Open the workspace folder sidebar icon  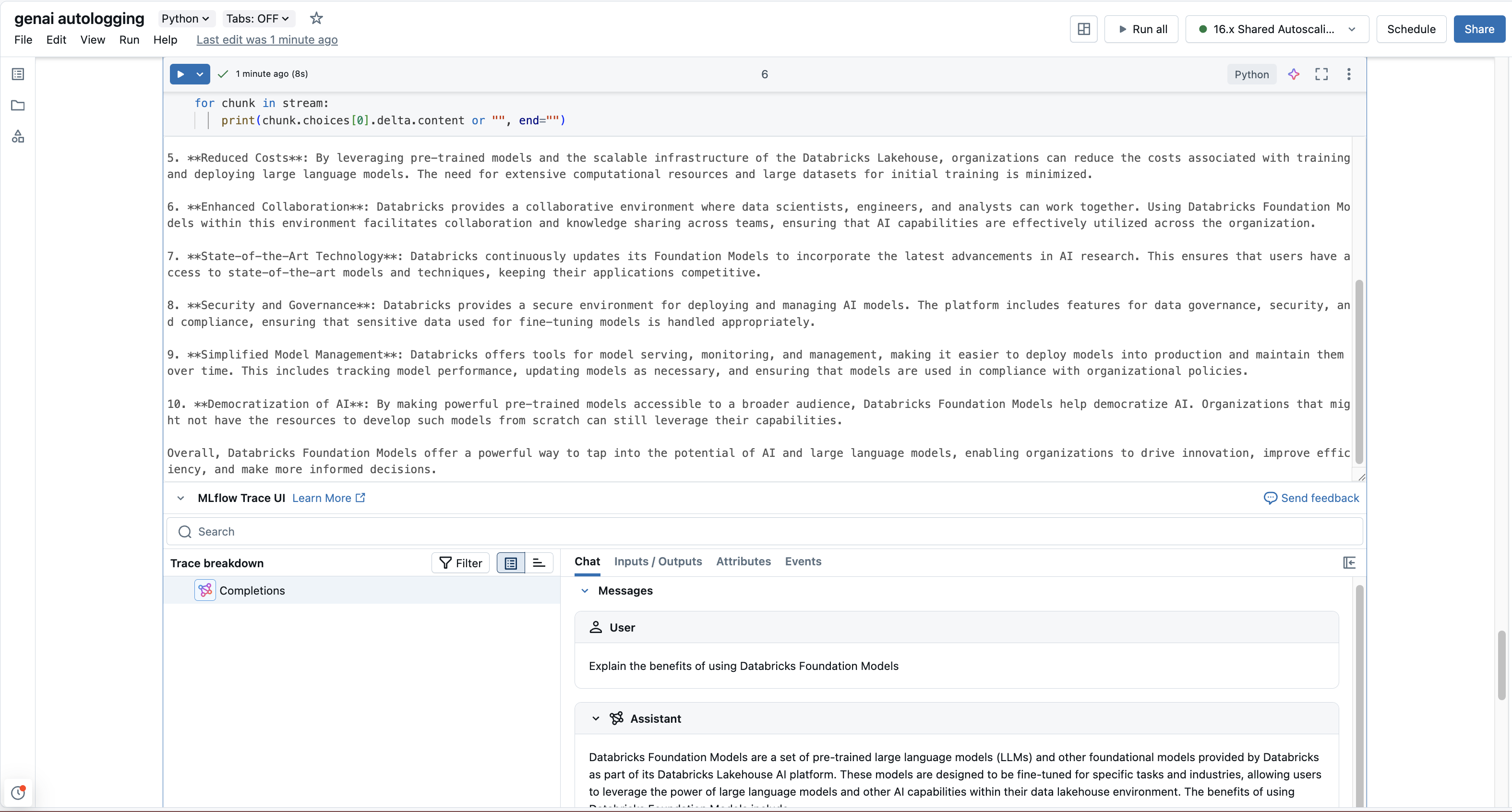click(18, 106)
